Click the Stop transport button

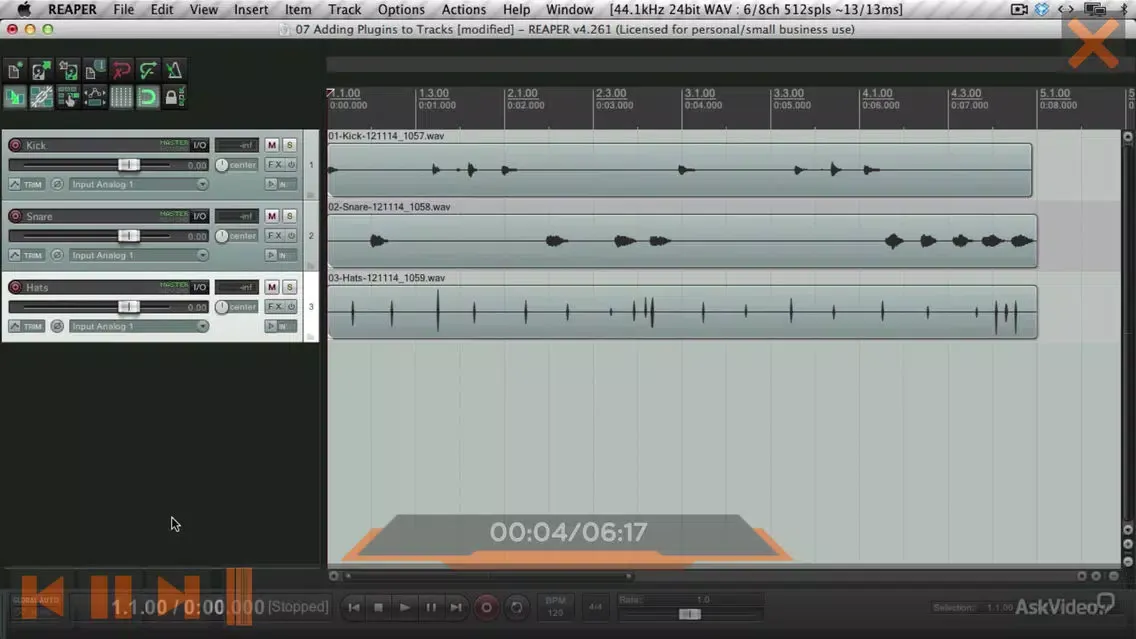pyautogui.click(x=379, y=607)
